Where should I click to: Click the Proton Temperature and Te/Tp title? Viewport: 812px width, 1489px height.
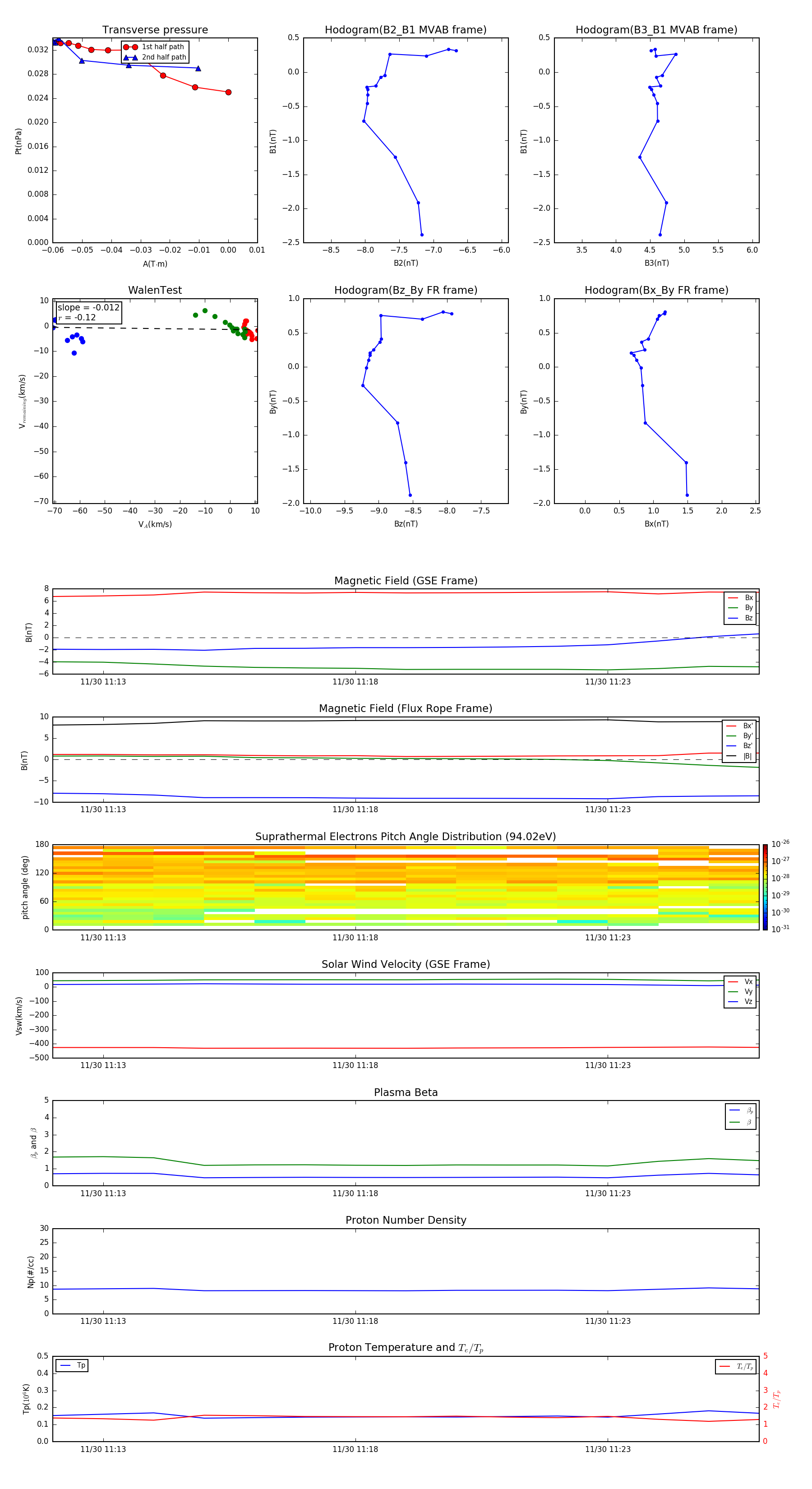pyautogui.click(x=406, y=1349)
